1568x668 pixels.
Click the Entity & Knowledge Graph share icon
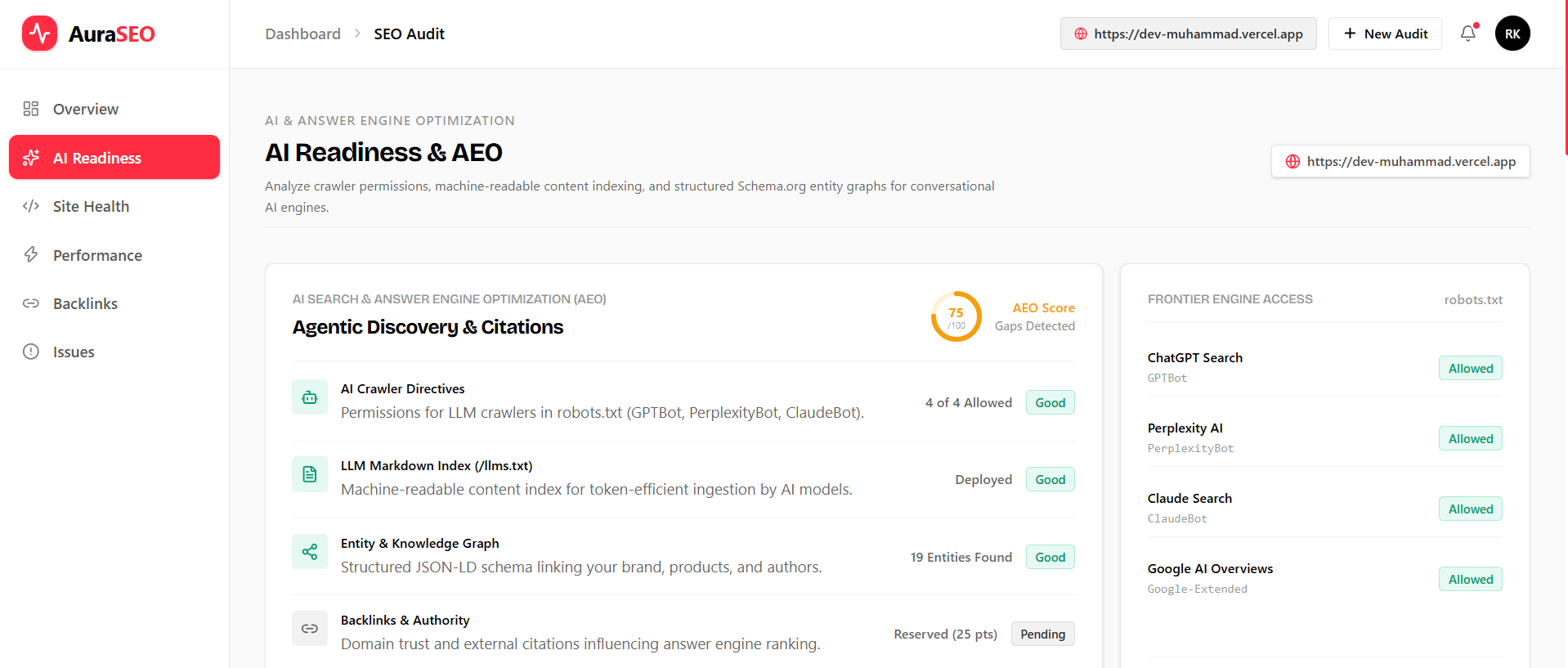tap(310, 552)
